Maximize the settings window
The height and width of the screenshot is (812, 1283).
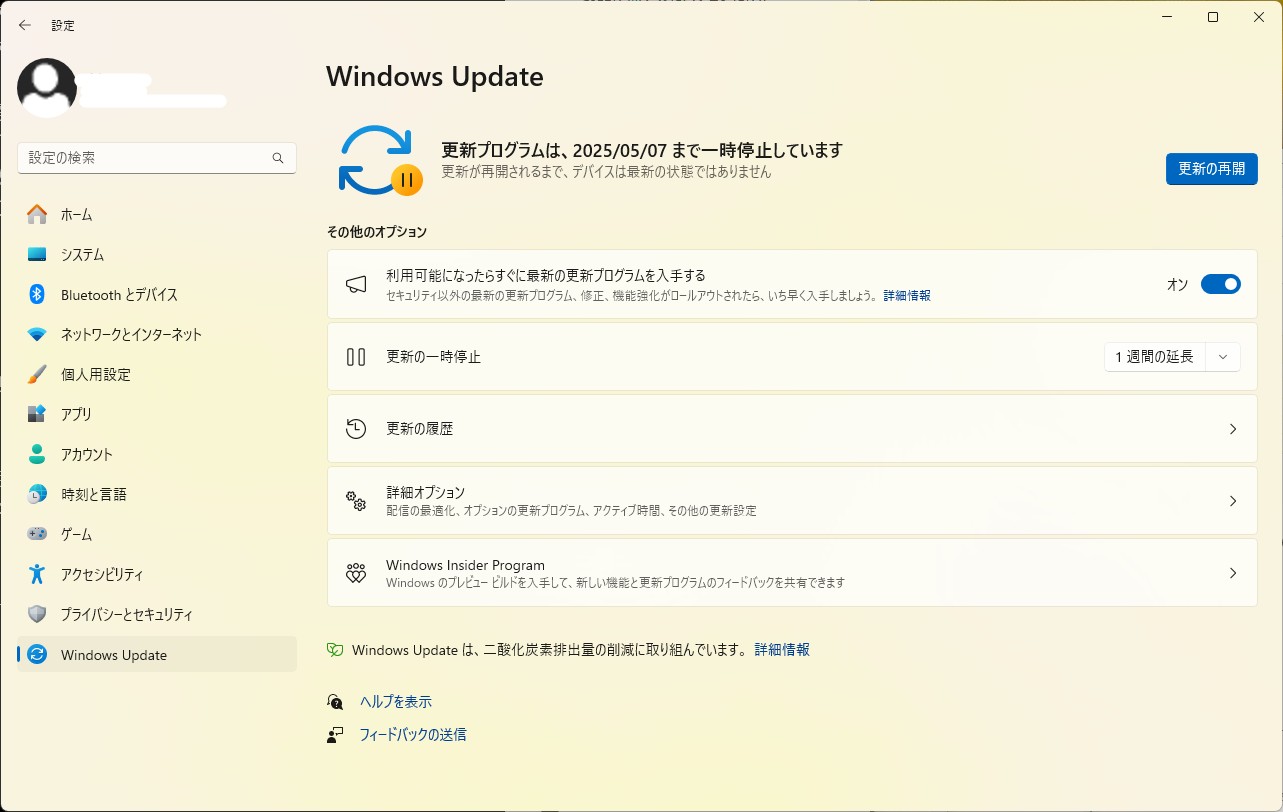click(x=1213, y=17)
